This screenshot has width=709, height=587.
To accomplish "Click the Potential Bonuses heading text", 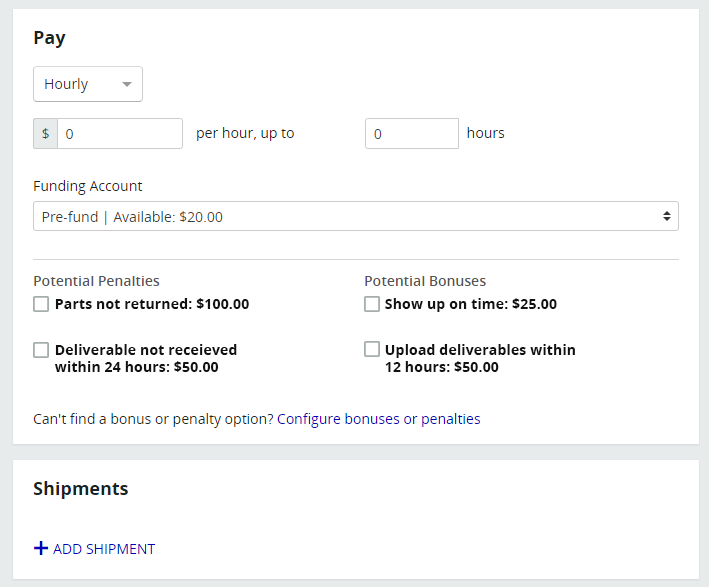I will pyautogui.click(x=425, y=281).
